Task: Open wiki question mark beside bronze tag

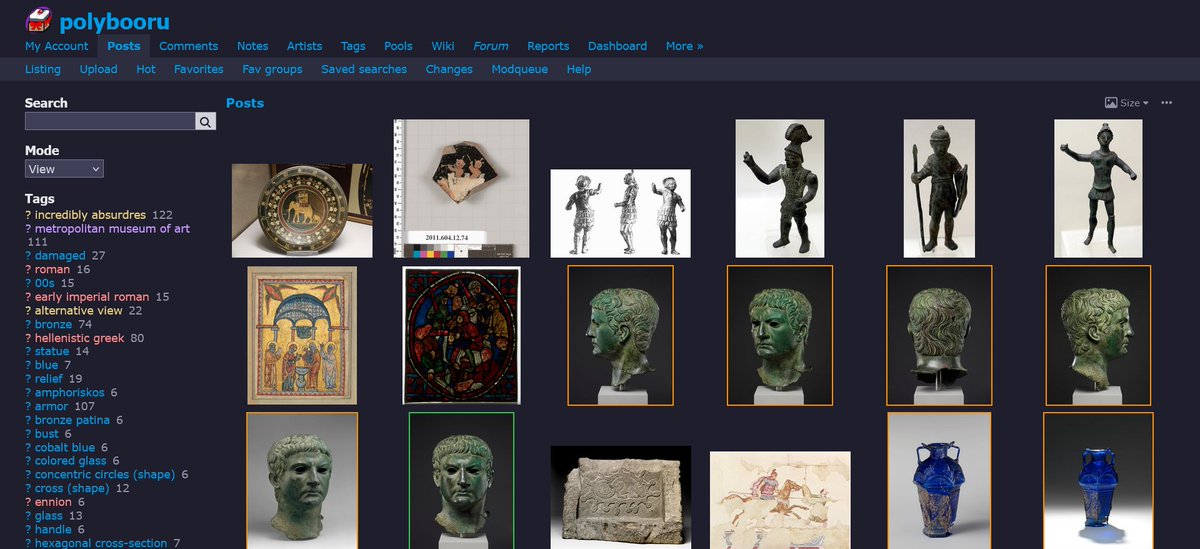Action: pyautogui.click(x=28, y=325)
